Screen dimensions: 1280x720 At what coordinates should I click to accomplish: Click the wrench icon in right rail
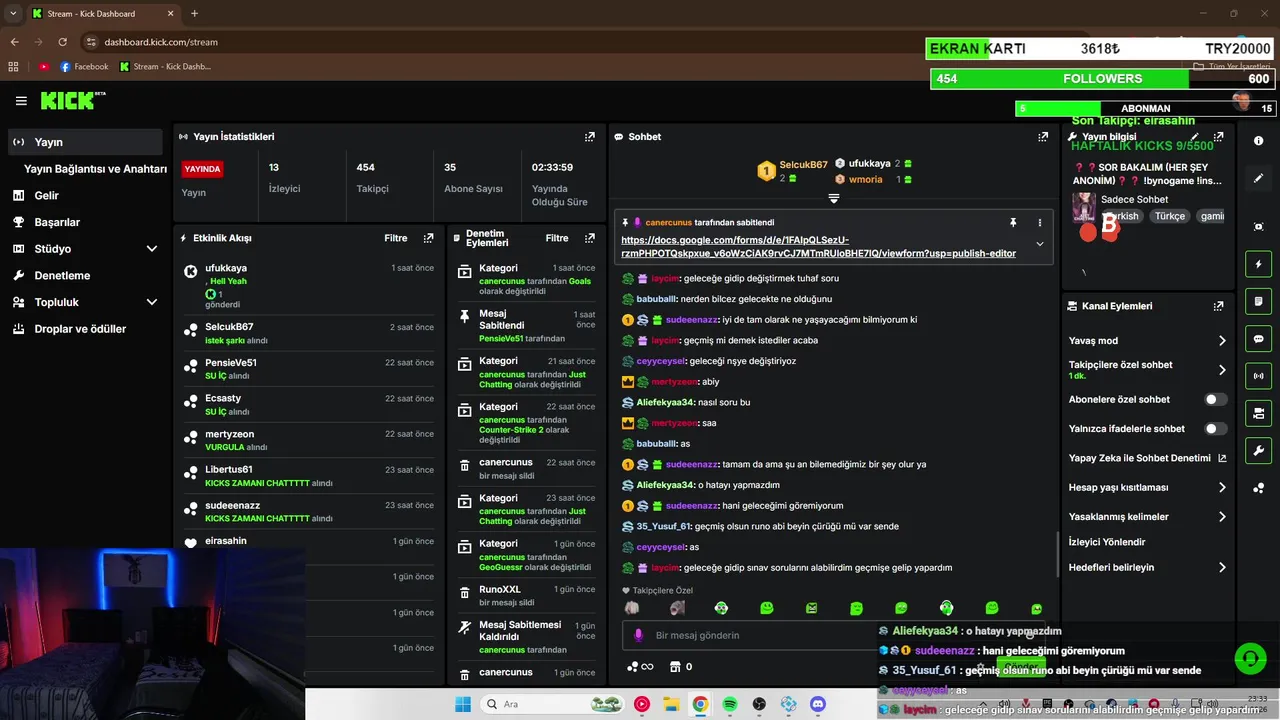1258,450
